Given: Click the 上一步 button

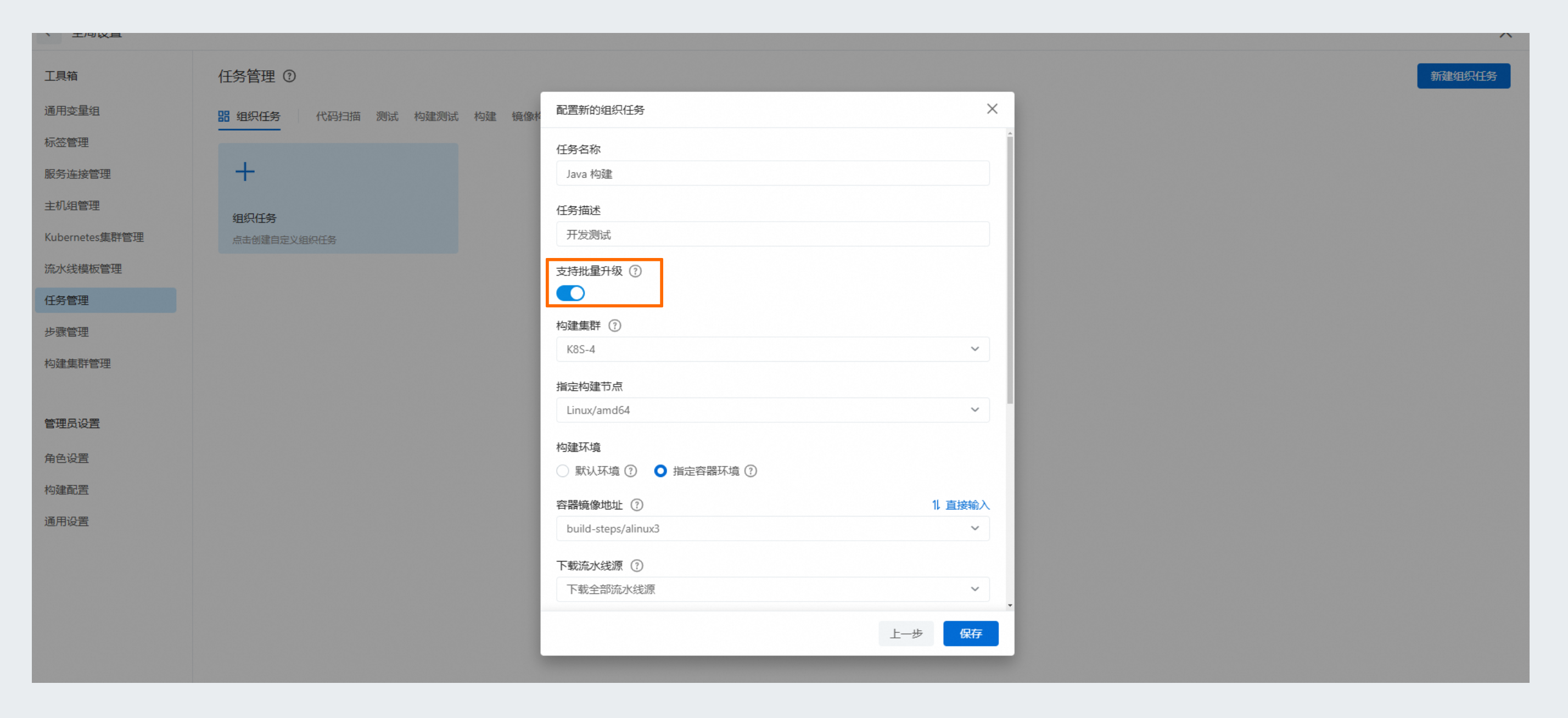Looking at the screenshot, I should [x=906, y=633].
